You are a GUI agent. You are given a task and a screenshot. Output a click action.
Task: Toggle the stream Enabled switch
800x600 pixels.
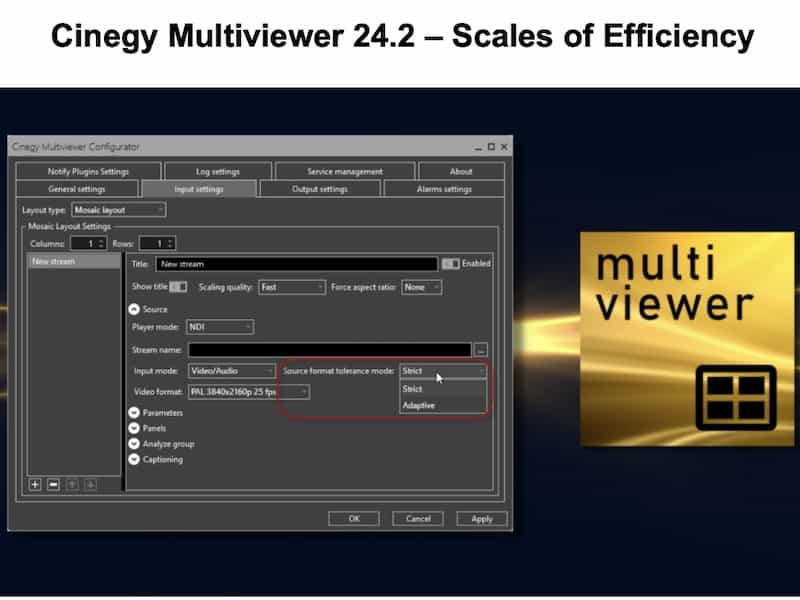click(450, 264)
